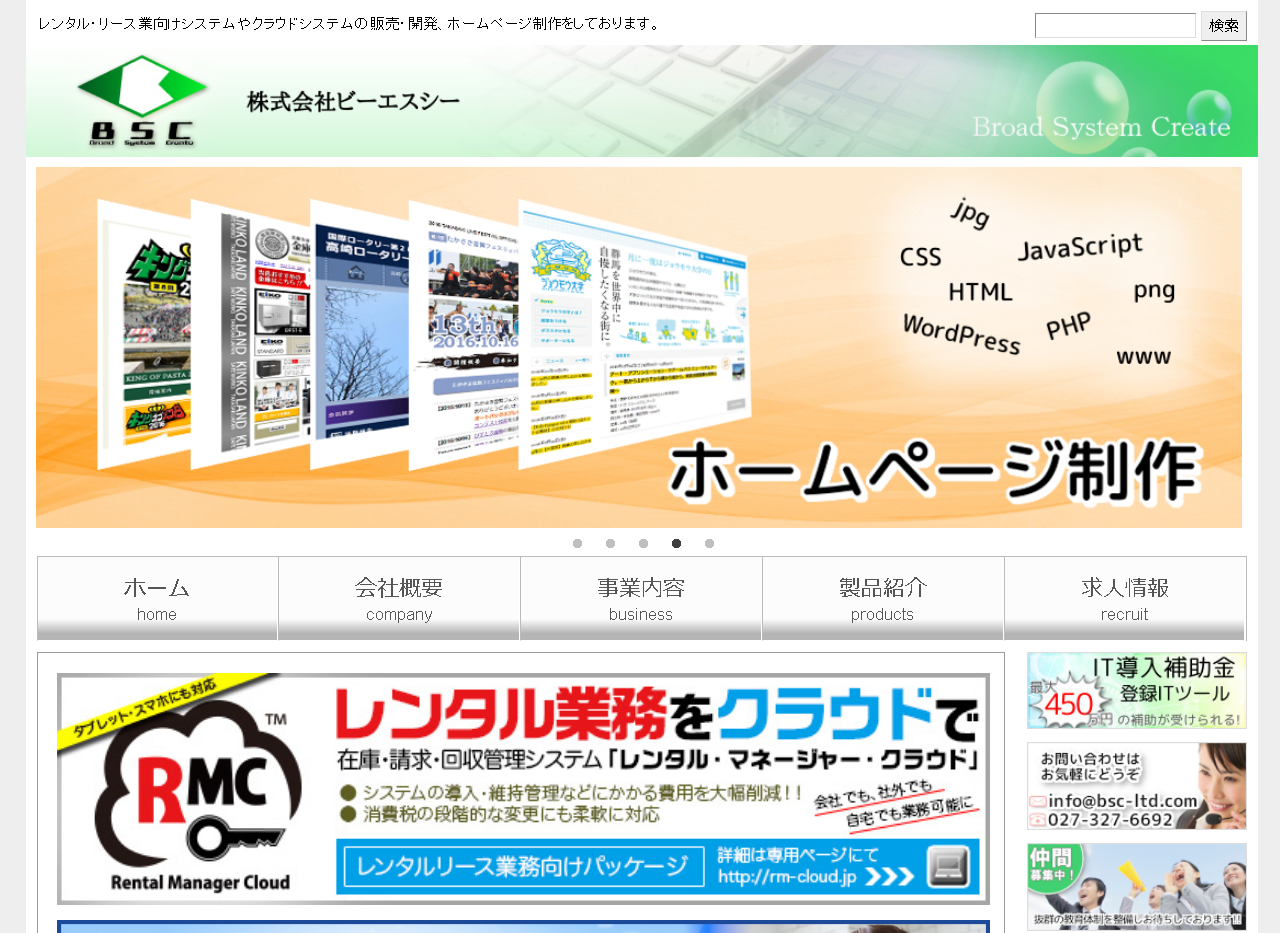Click the ホームページ制作 slideshow banner
Image resolution: width=1280 pixels, height=933 pixels.
tap(639, 347)
